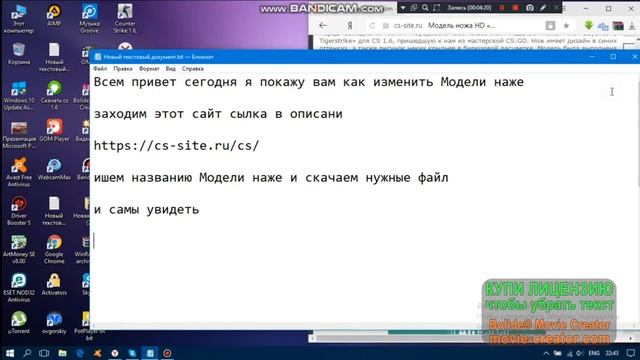This screenshot has height=360, width=640.
Task: Click the Bandicam magnifier search icon
Action: (425, 8)
